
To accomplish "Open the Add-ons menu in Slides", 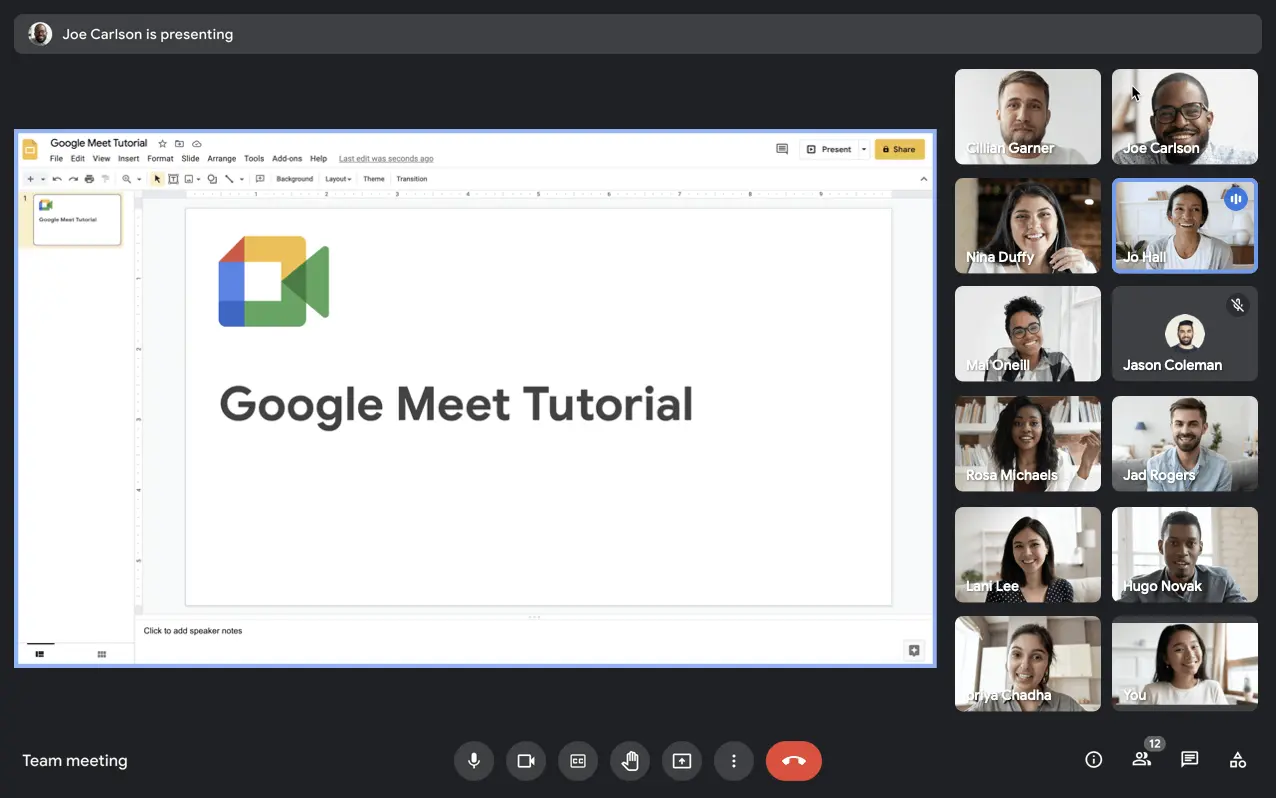I will 287,158.
